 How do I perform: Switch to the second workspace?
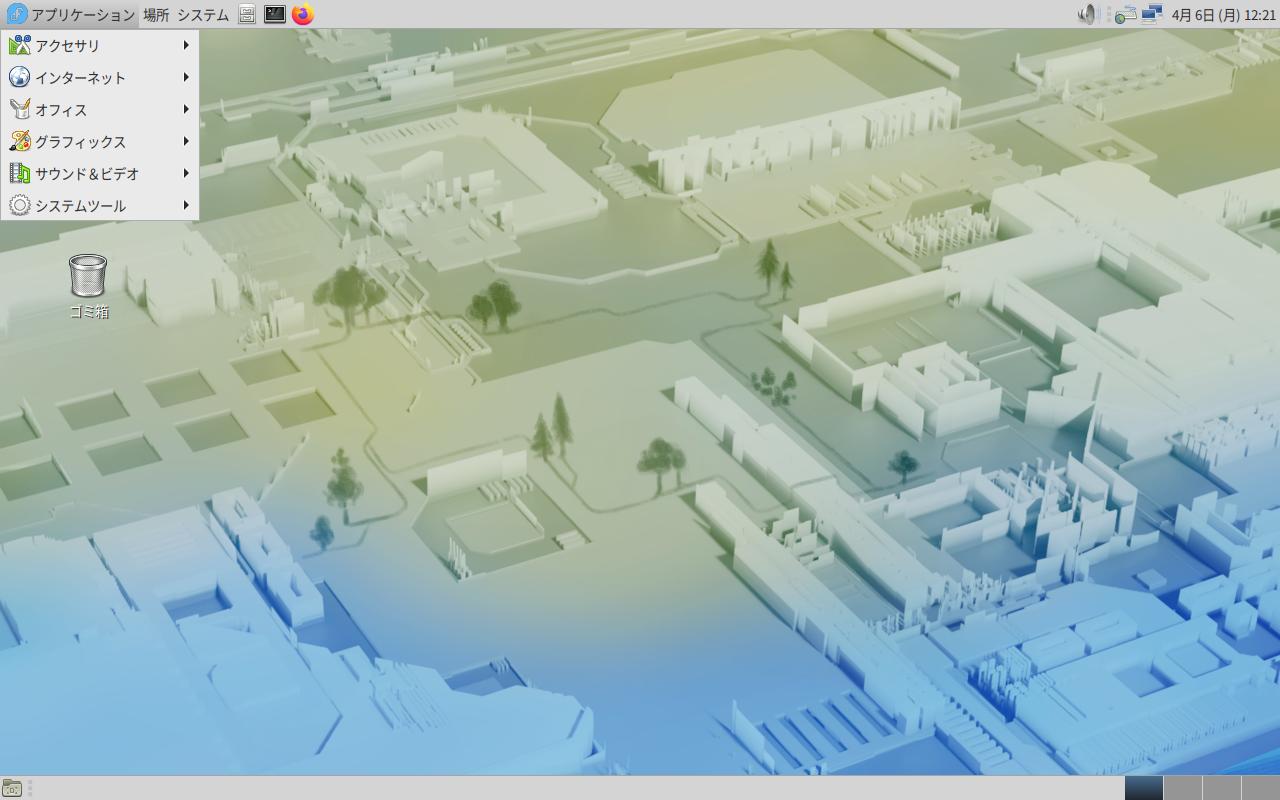click(1183, 788)
